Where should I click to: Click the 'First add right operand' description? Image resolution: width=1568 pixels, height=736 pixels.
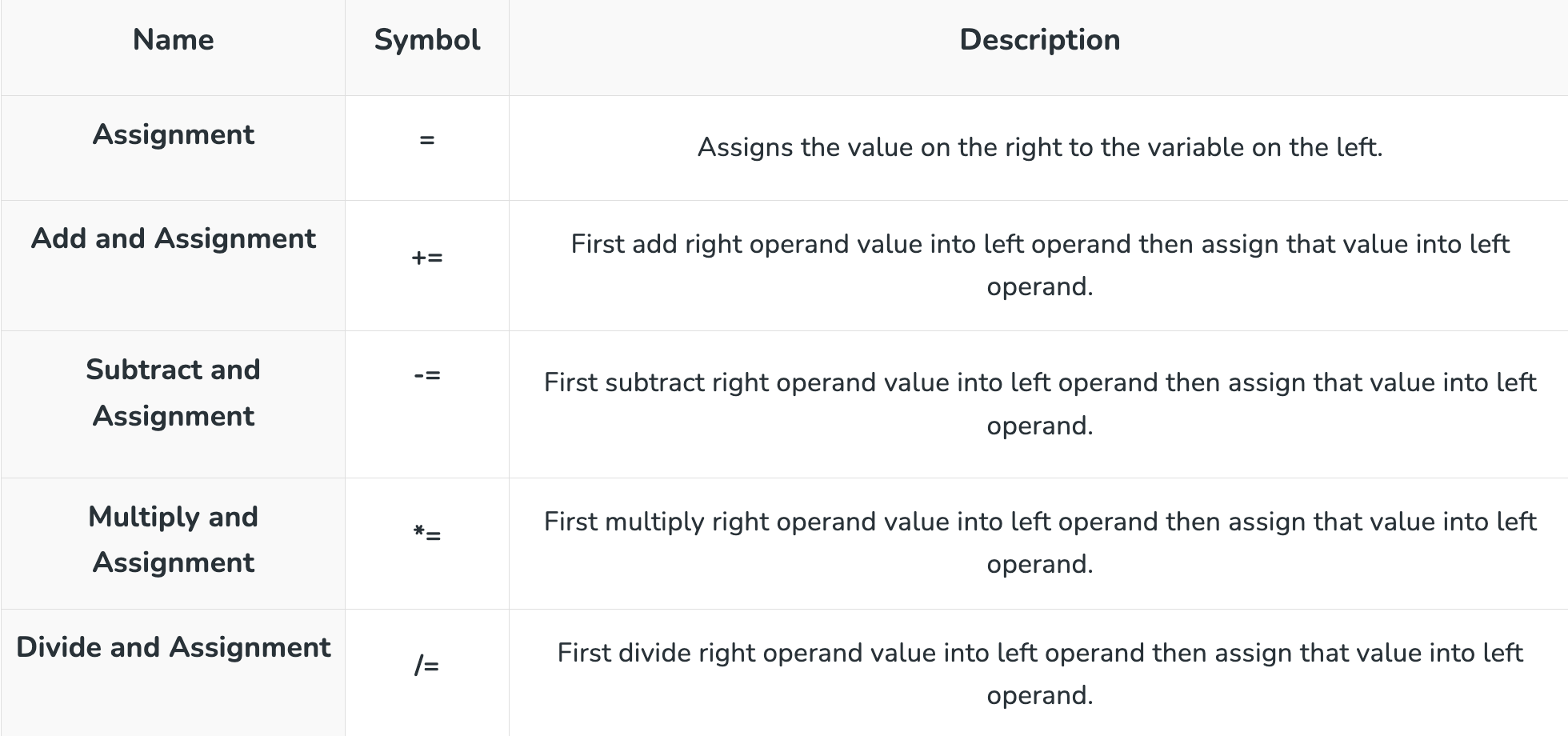(x=1039, y=265)
